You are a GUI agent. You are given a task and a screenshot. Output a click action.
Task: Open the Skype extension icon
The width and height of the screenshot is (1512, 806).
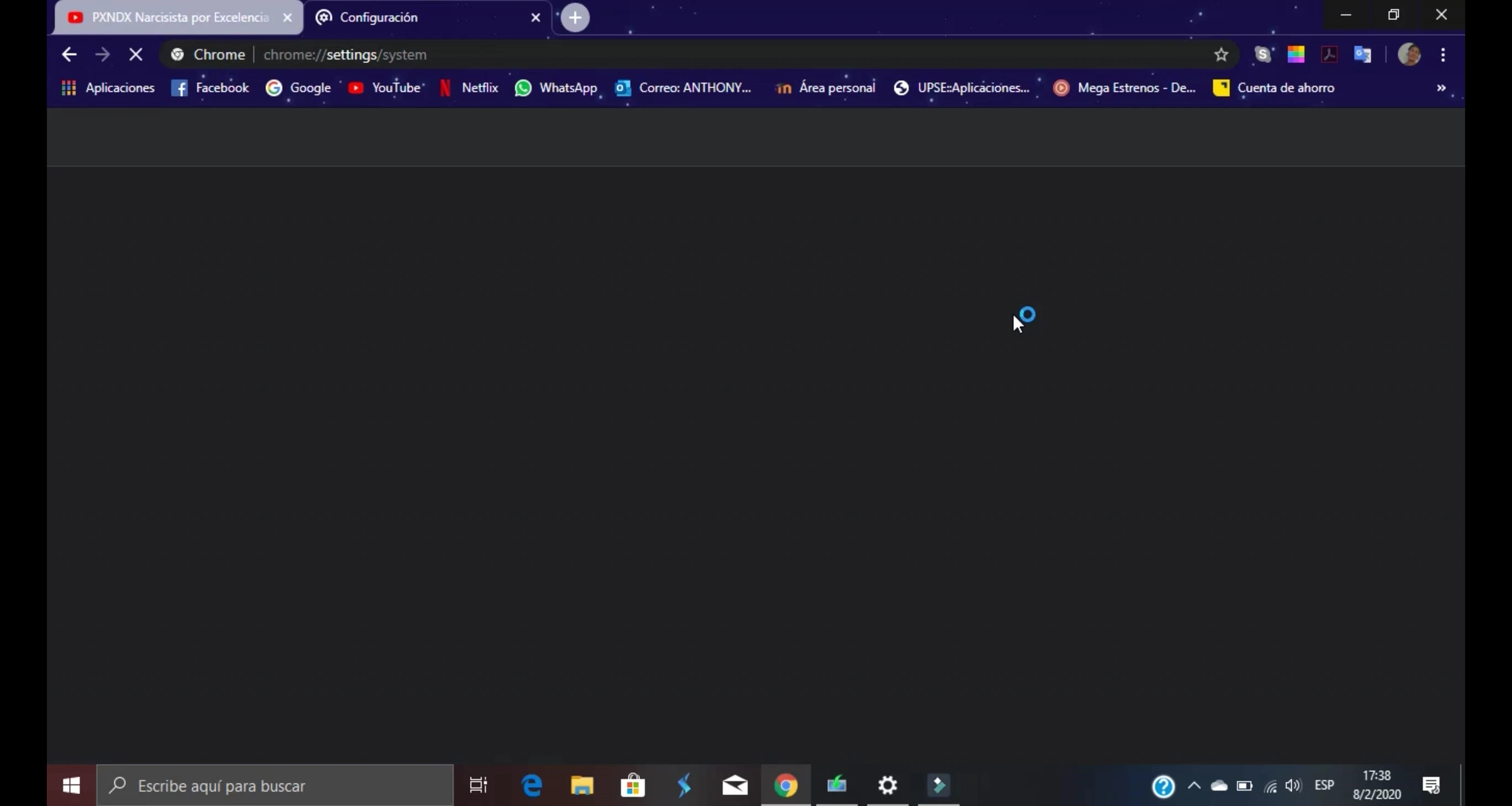click(1262, 55)
